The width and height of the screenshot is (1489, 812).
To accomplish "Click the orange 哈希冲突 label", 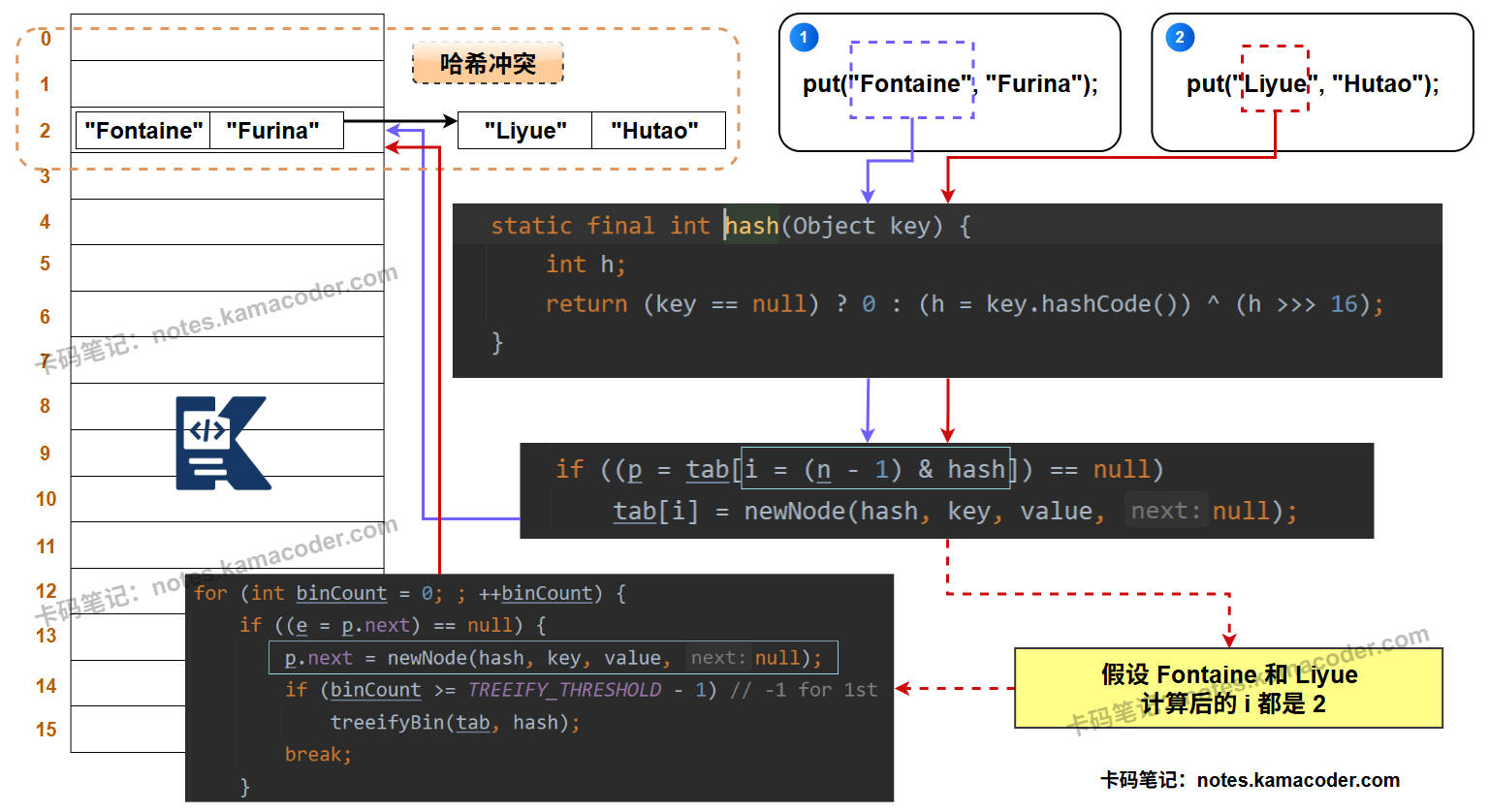I will point(488,64).
